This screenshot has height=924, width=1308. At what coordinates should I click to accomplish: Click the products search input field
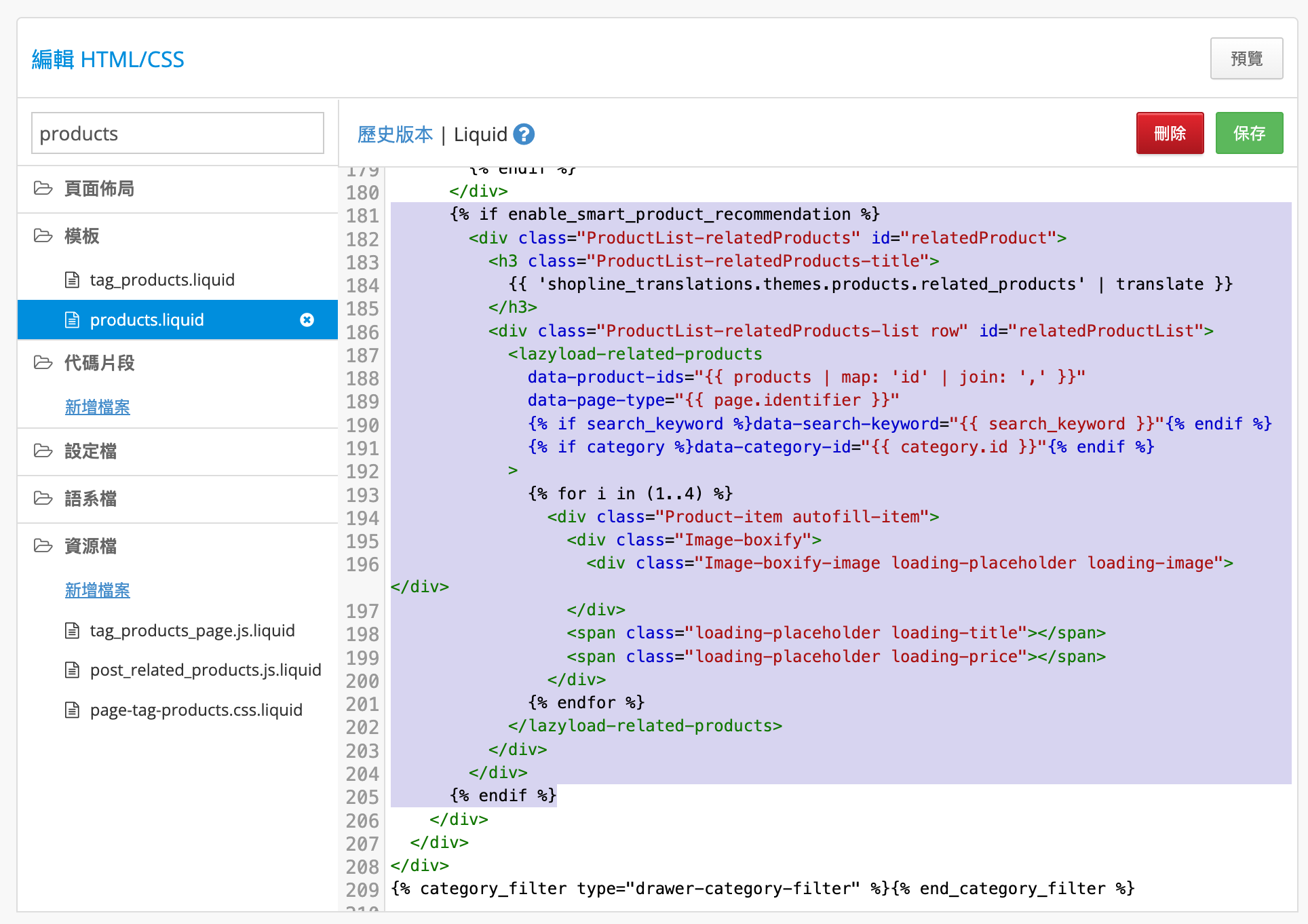pos(178,134)
